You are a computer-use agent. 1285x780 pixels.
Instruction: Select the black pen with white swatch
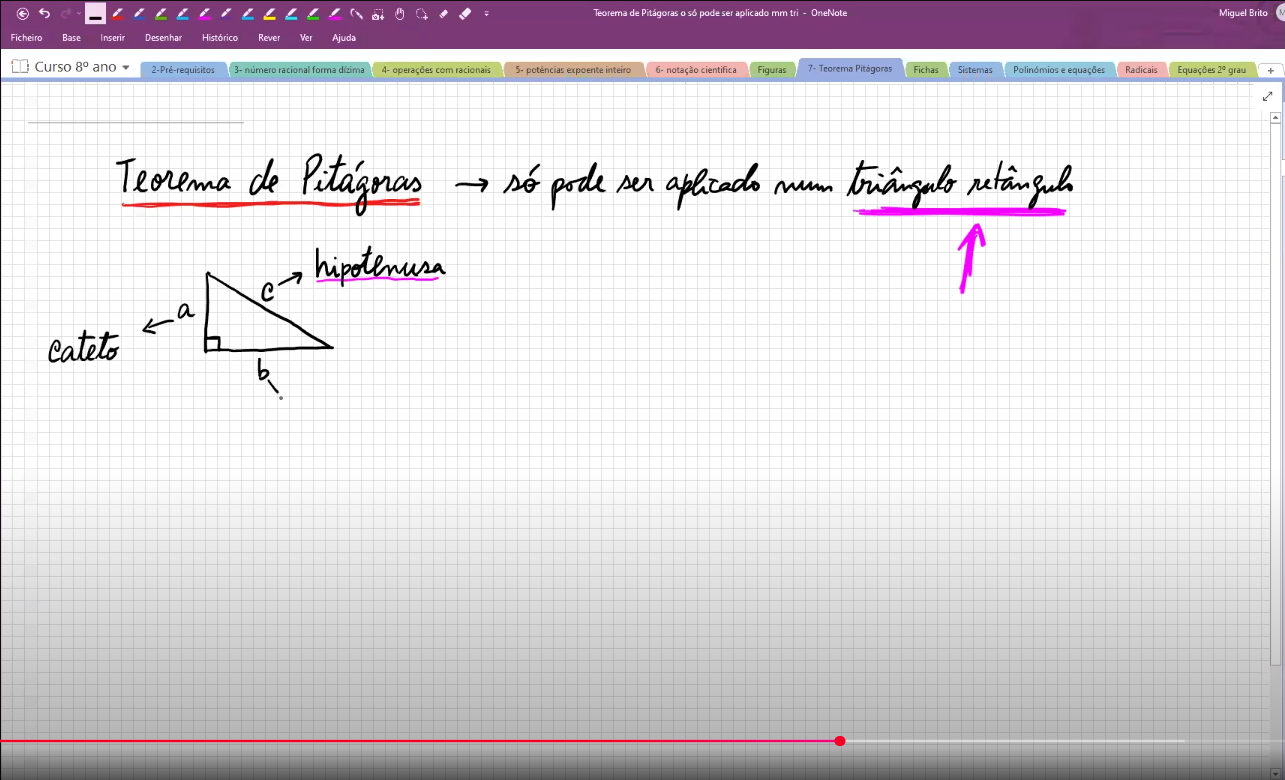[95, 14]
